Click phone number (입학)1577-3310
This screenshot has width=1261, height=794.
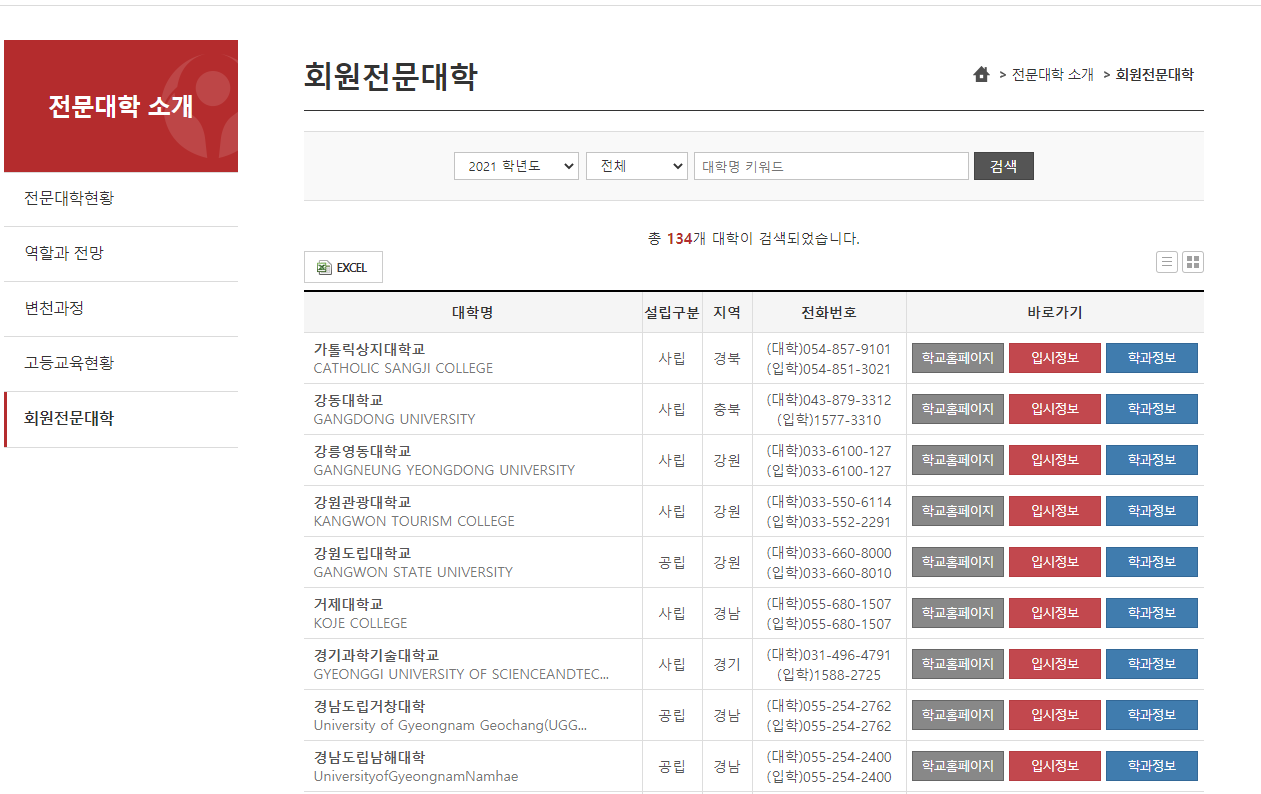pos(829,420)
